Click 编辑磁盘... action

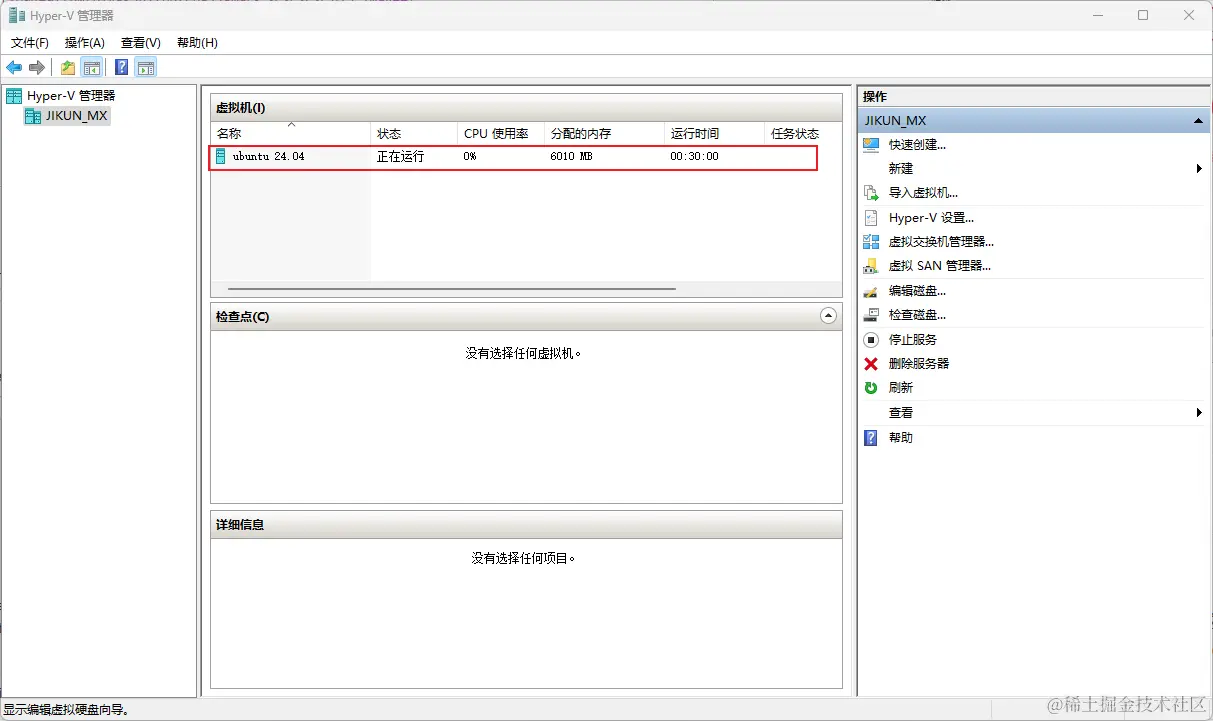click(x=917, y=291)
